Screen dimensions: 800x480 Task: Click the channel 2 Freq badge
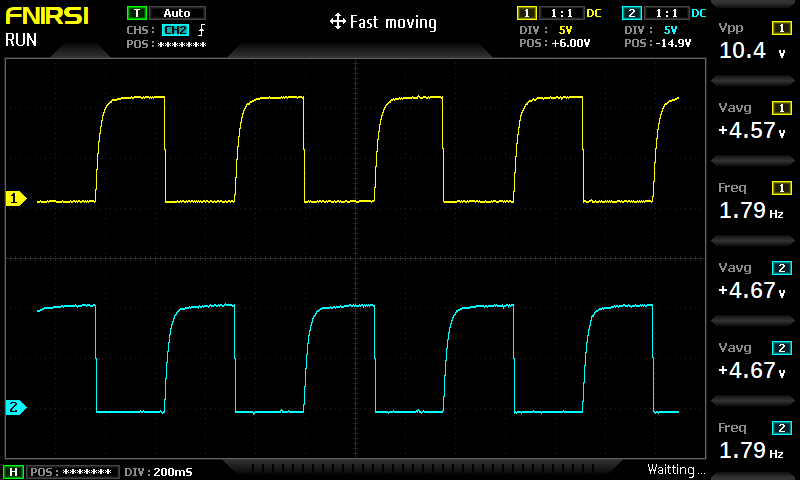point(782,428)
